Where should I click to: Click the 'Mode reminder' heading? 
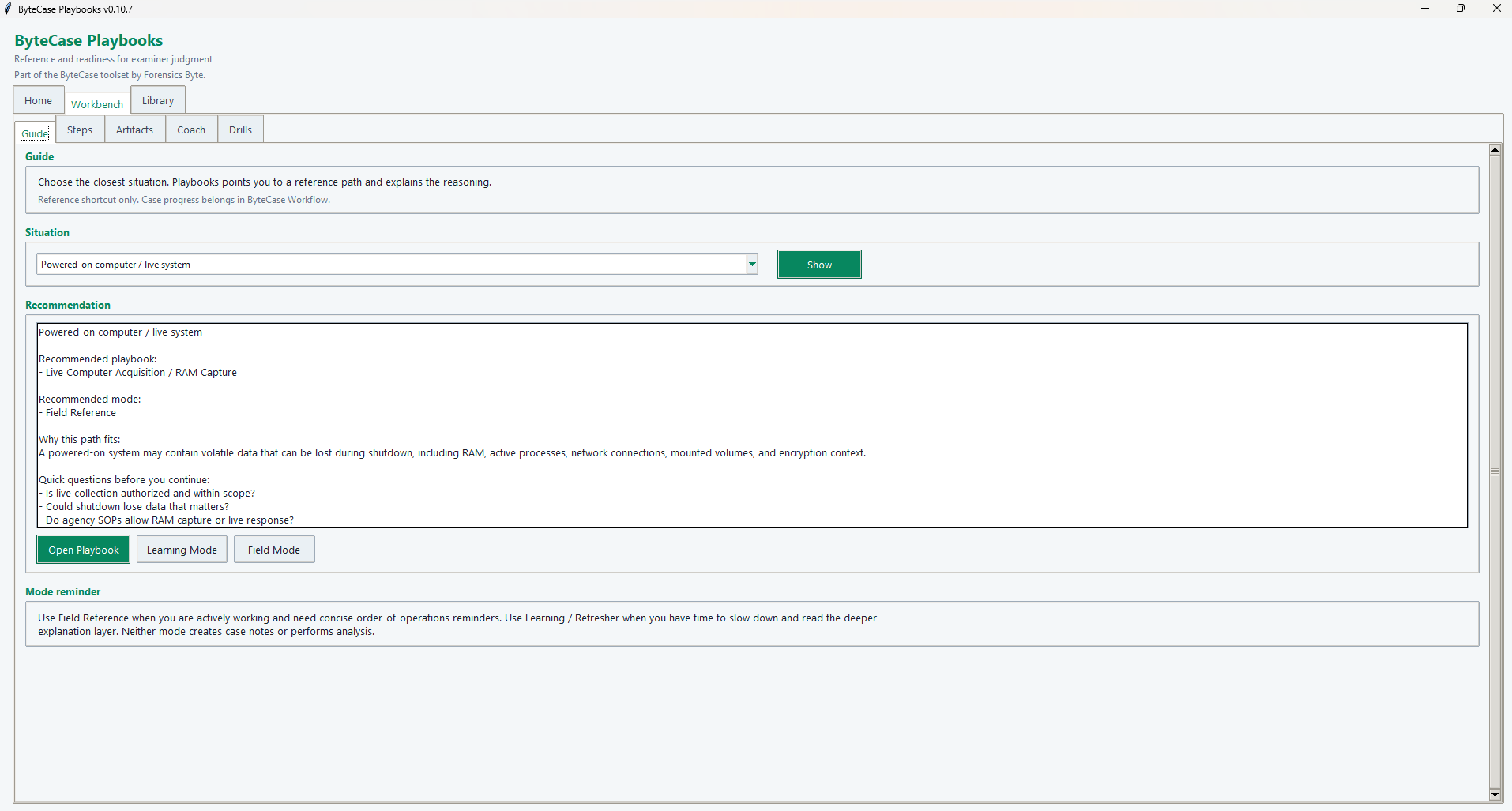pos(63,591)
